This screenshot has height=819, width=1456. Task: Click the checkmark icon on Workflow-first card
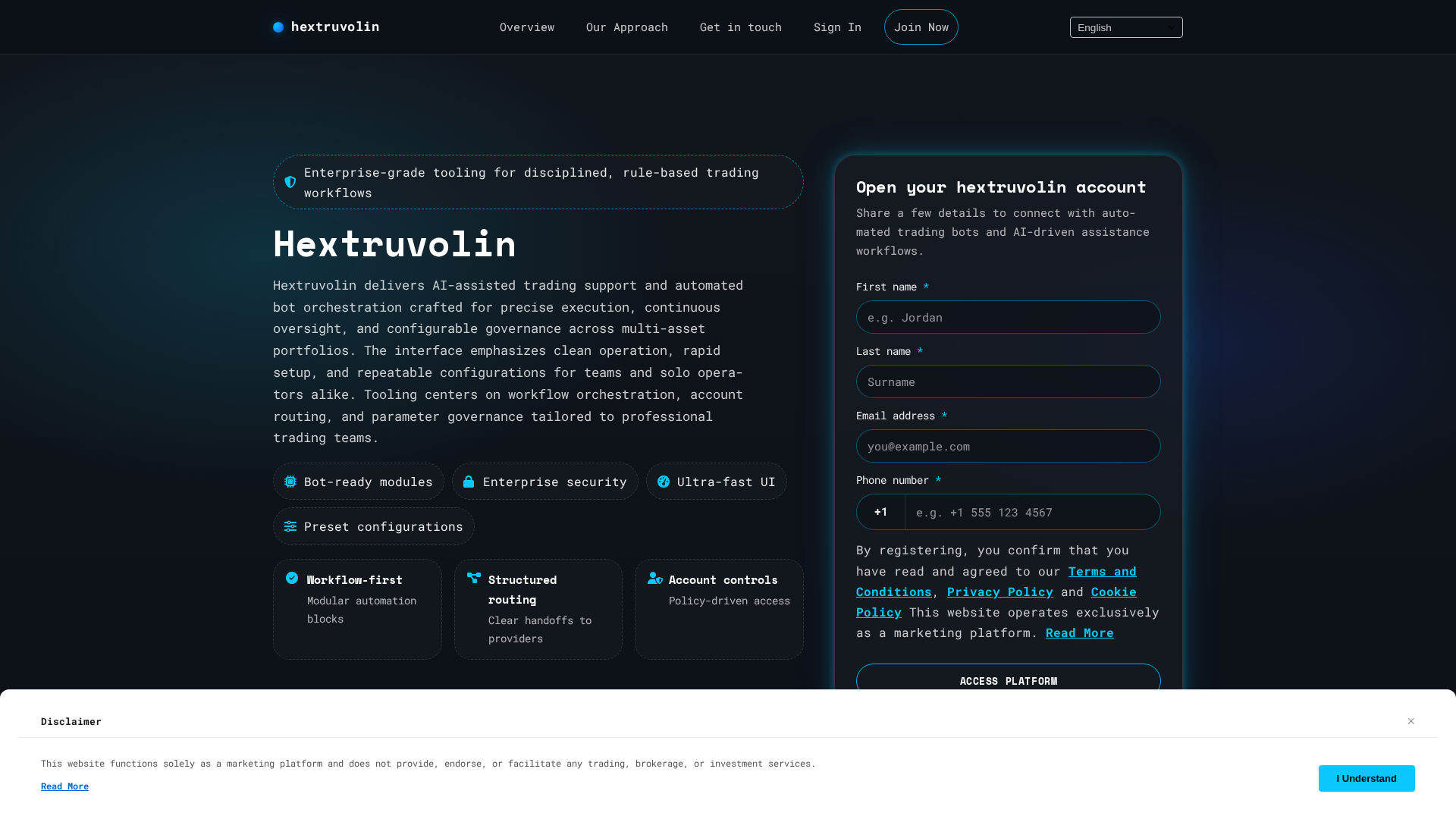coord(292,578)
